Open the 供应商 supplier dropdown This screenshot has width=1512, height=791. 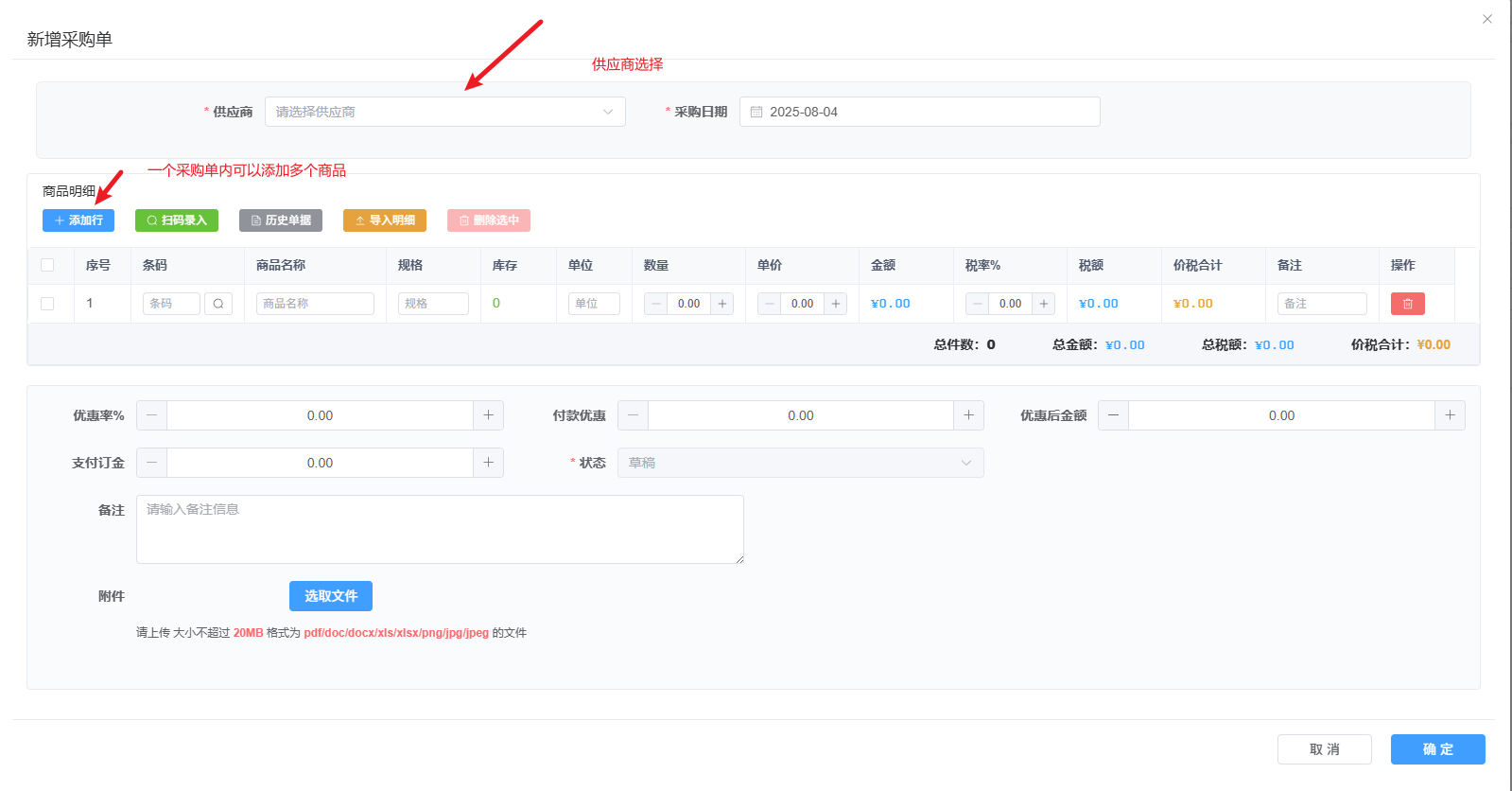pos(444,112)
